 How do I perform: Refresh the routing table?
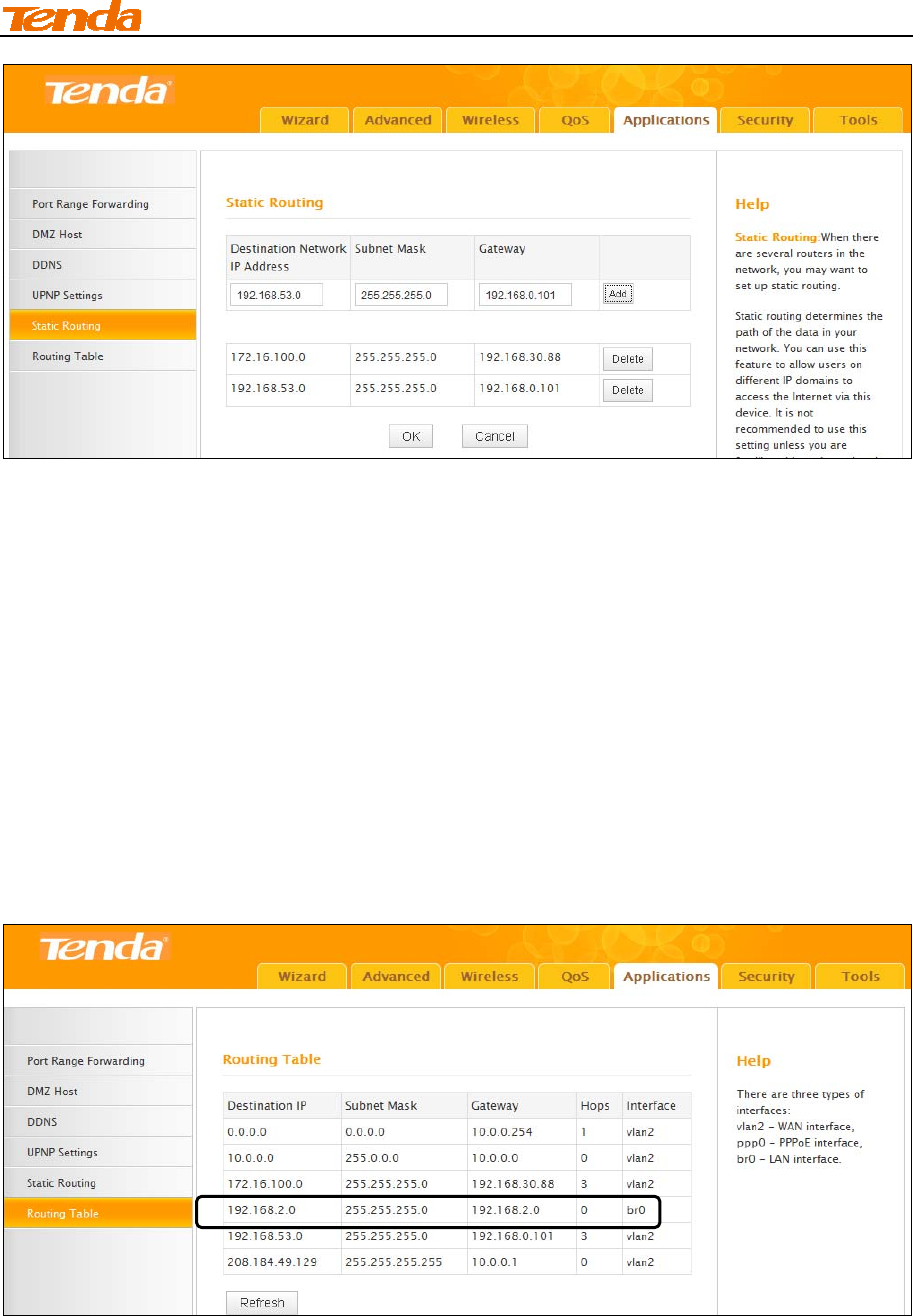[x=261, y=1303]
